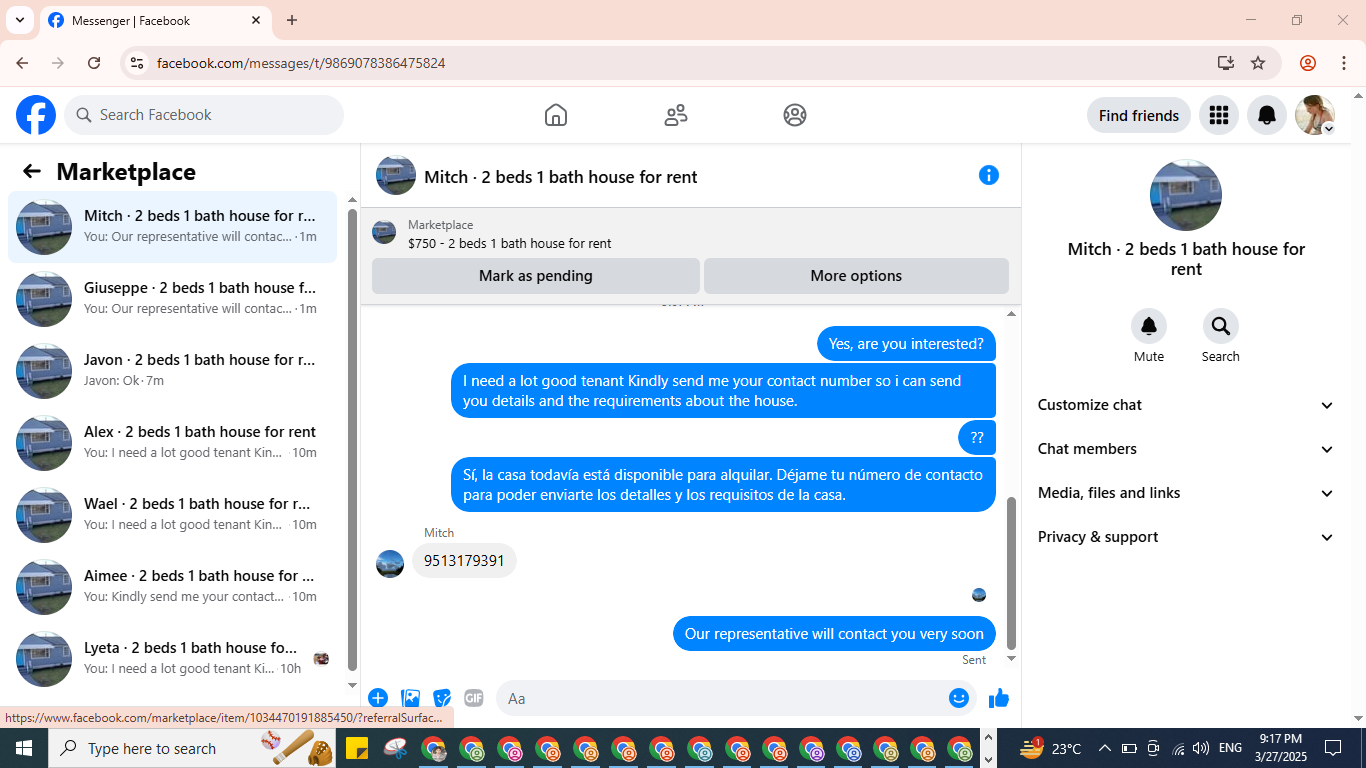Viewport: 1366px width, 768px height.
Task: Click the chat messages scrollbar thumb
Action: tap(1011, 573)
